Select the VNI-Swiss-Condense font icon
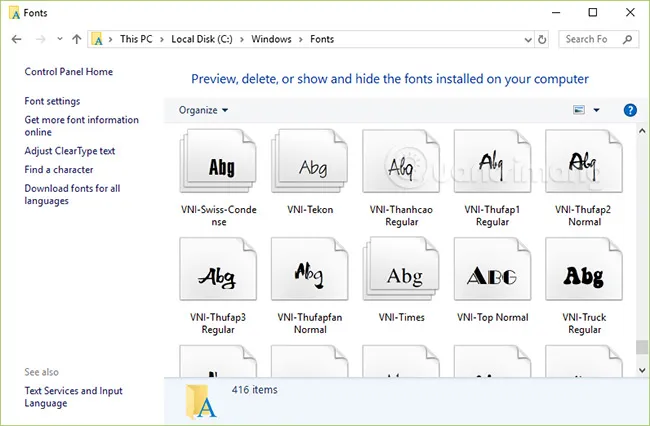650x426 pixels. pyautogui.click(x=218, y=161)
